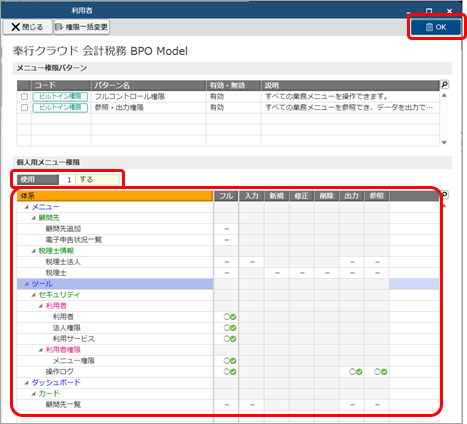Select the 顧問先追加 tree row
This screenshot has width=467, height=424.
pyautogui.click(x=115, y=229)
